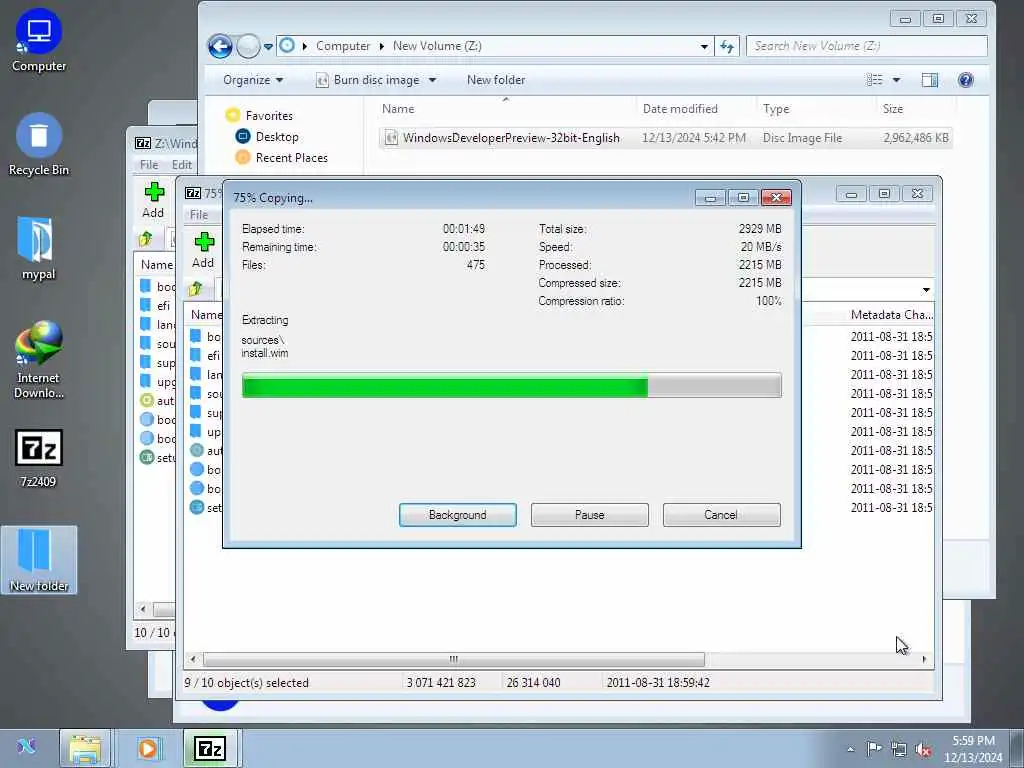Open Edit menu in back 7-Zip window
The height and width of the screenshot is (768, 1024).
point(182,165)
